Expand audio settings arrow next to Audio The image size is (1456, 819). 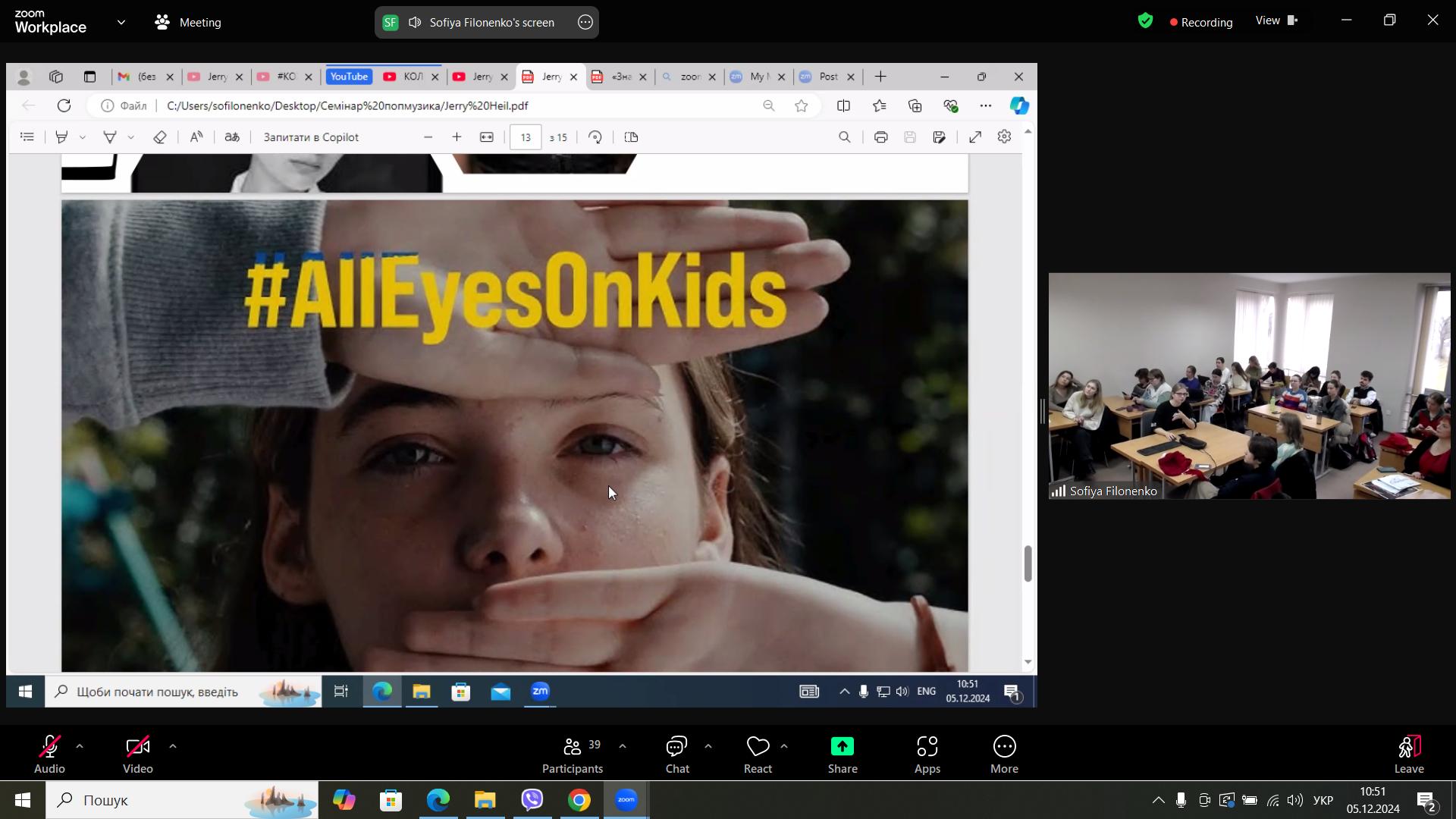tap(80, 746)
